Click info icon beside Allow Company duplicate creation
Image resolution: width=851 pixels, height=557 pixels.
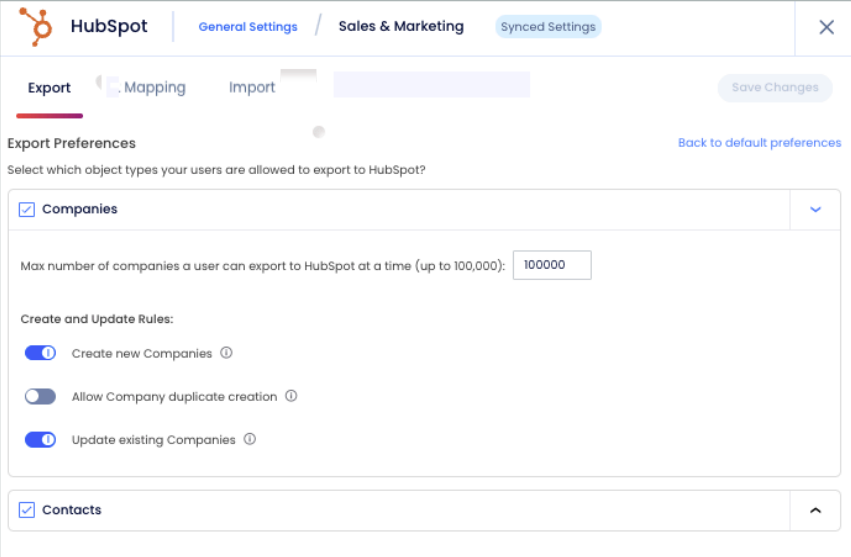pos(291,396)
